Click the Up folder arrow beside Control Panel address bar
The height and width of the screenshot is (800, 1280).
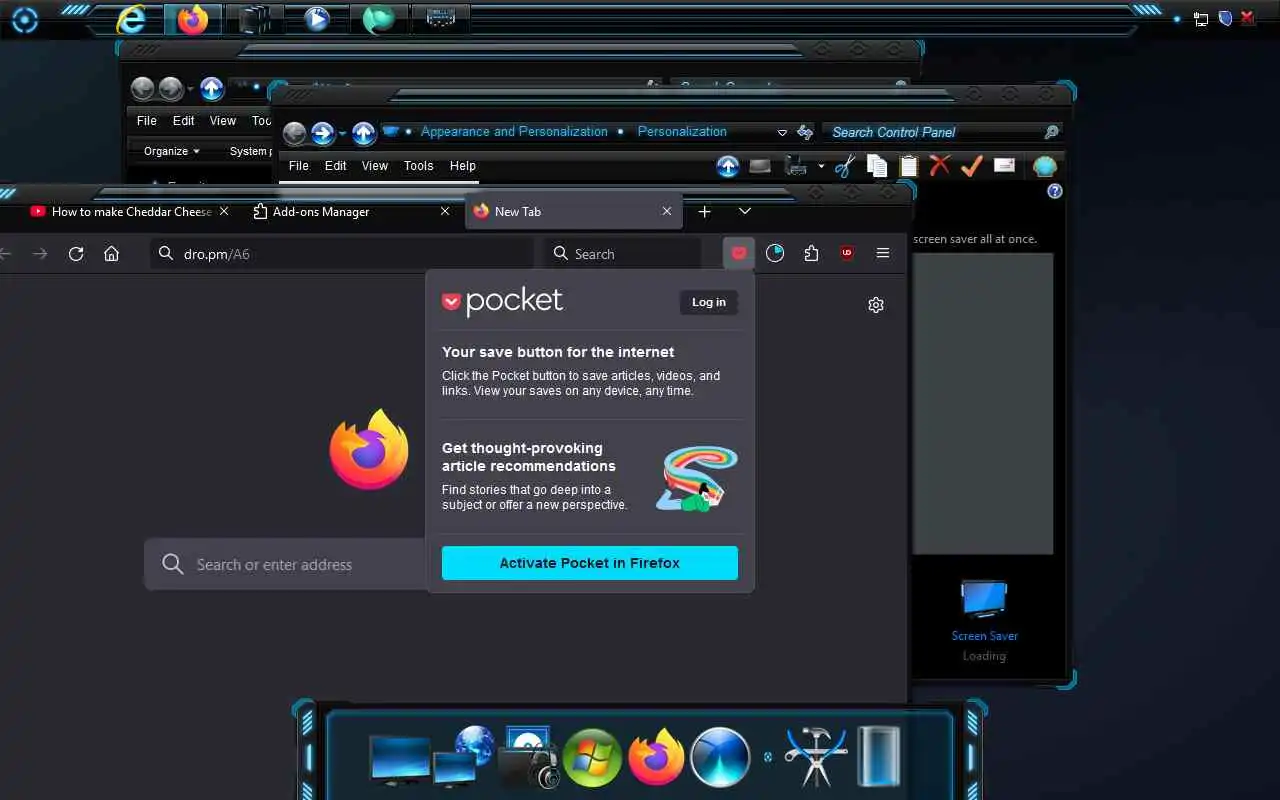point(364,133)
